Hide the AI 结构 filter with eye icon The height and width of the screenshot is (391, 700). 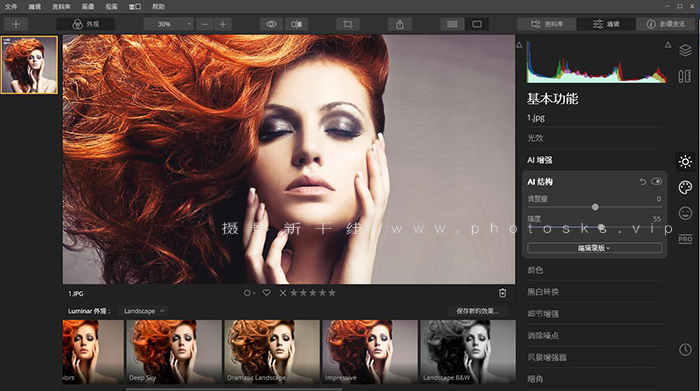click(x=656, y=182)
